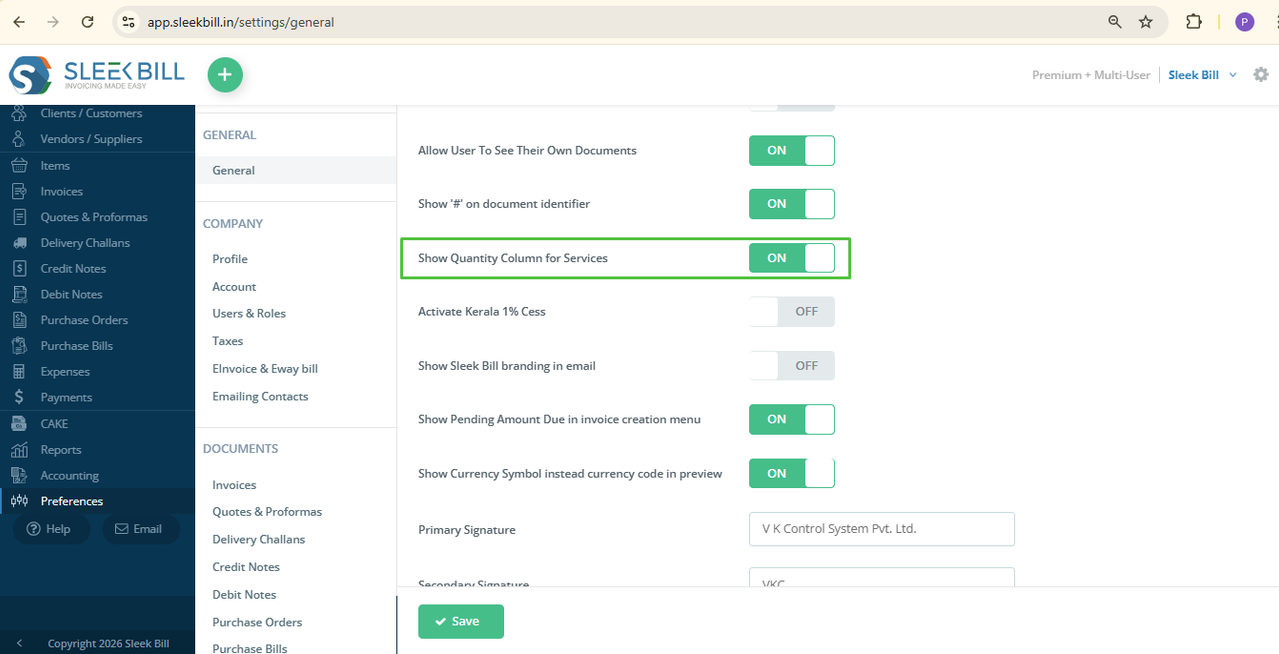Screen dimensions: 1279x654
Task: Click the Vendors / Suppliers sidebar icon
Action: pyautogui.click(x=19, y=139)
